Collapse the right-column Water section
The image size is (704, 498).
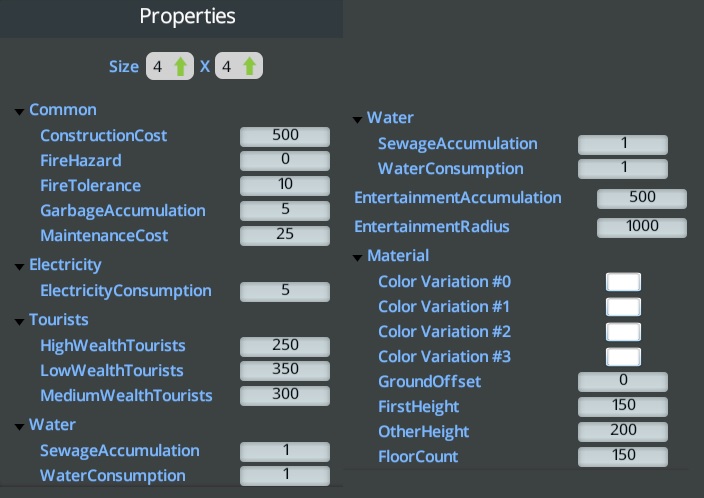pyautogui.click(x=358, y=119)
